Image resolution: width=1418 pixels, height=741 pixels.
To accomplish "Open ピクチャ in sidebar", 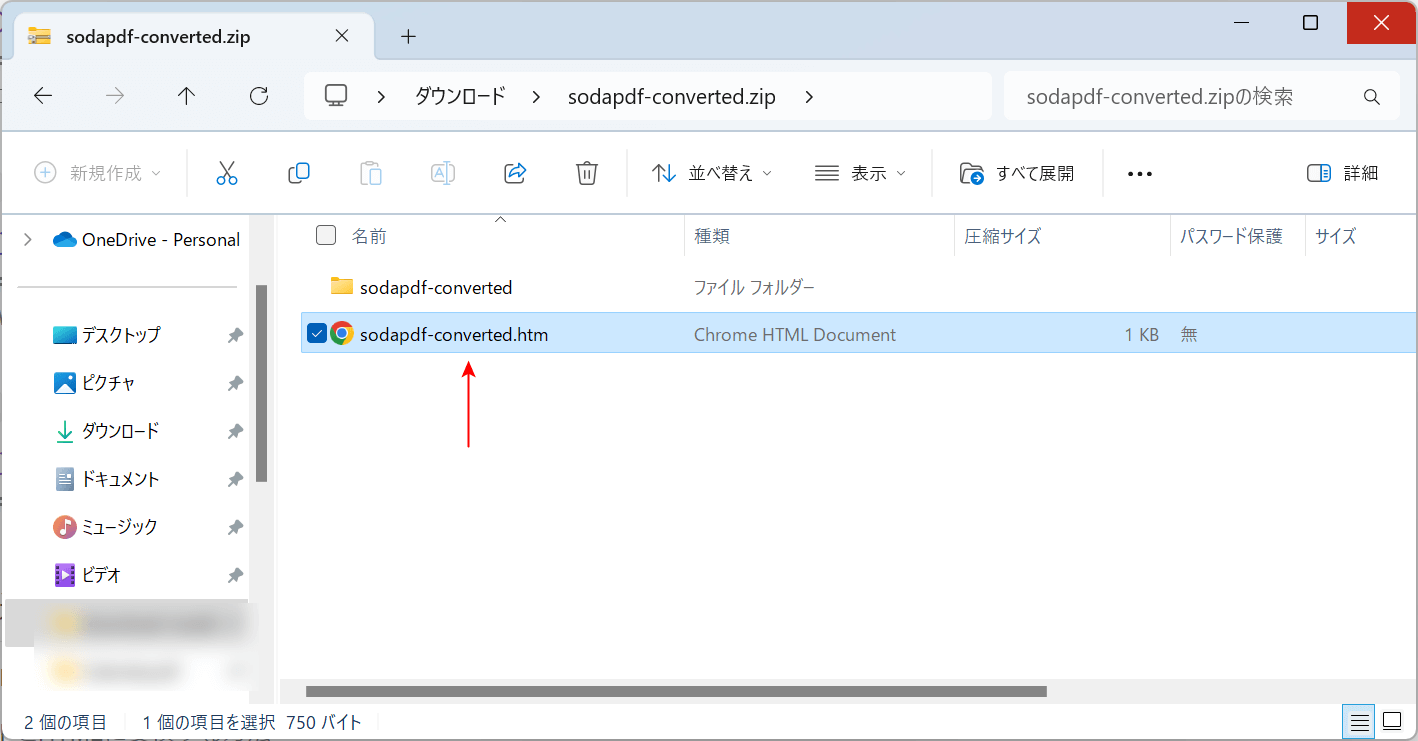I will pyautogui.click(x=109, y=383).
